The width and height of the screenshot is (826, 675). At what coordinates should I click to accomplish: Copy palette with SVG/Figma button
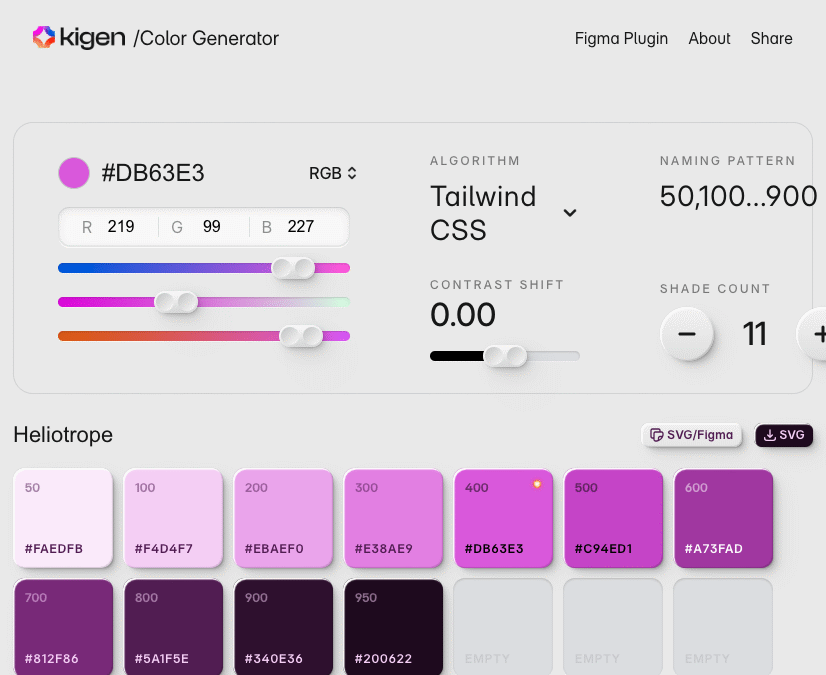691,435
